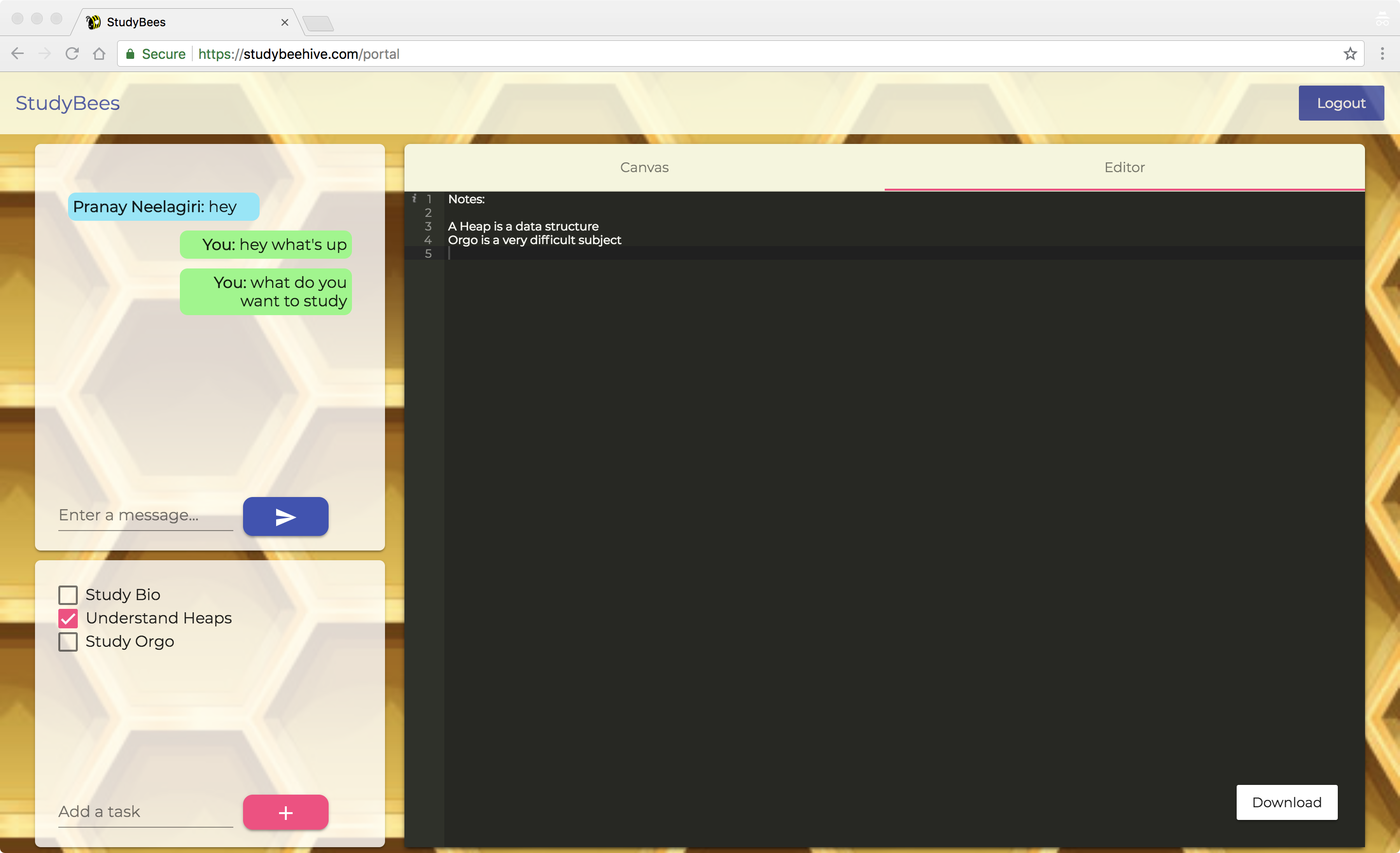The image size is (1400, 853).
Task: Click the pink plus add-task button
Action: (x=285, y=812)
